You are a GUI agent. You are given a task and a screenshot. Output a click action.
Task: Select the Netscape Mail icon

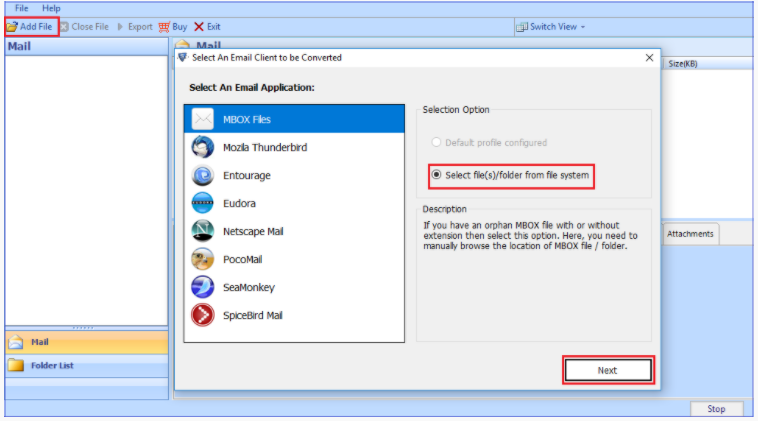(203, 231)
